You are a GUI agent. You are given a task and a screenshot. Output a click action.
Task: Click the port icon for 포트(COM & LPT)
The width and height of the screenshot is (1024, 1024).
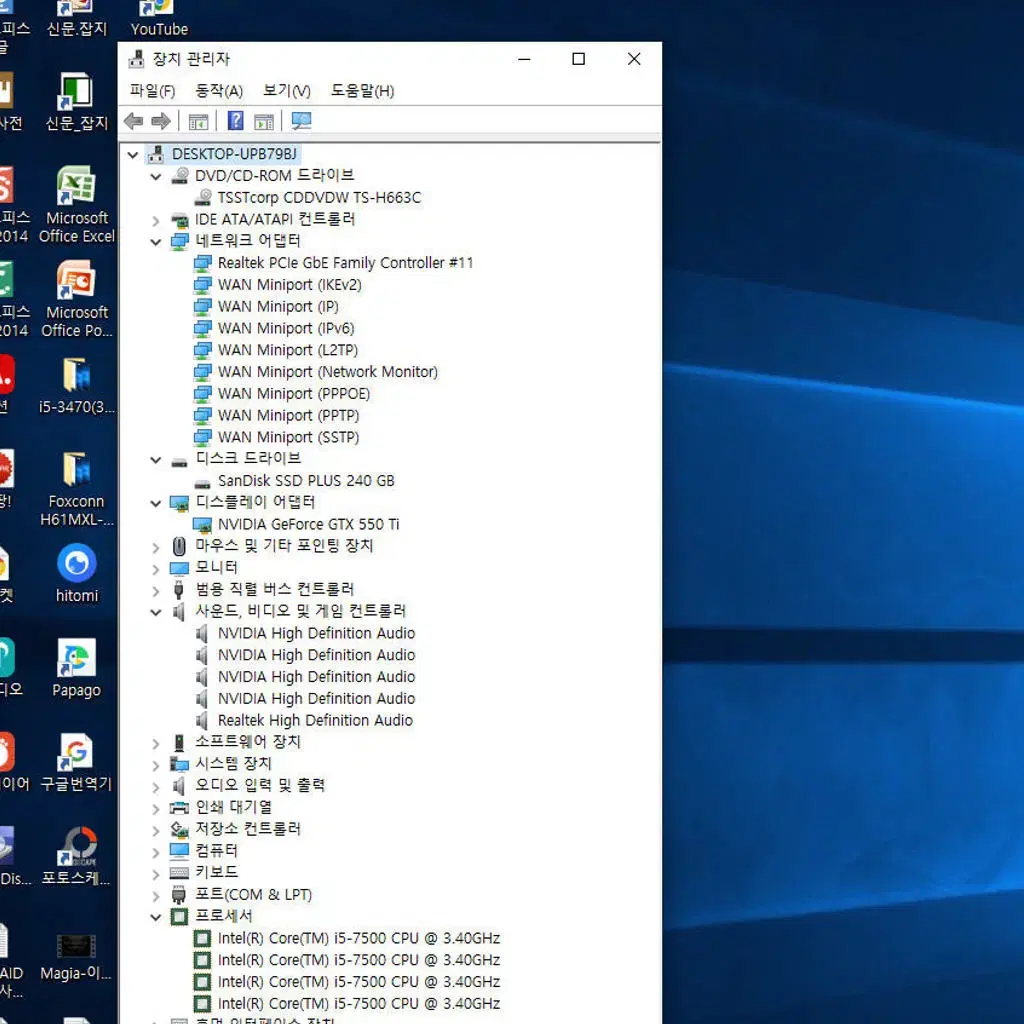pos(179,895)
